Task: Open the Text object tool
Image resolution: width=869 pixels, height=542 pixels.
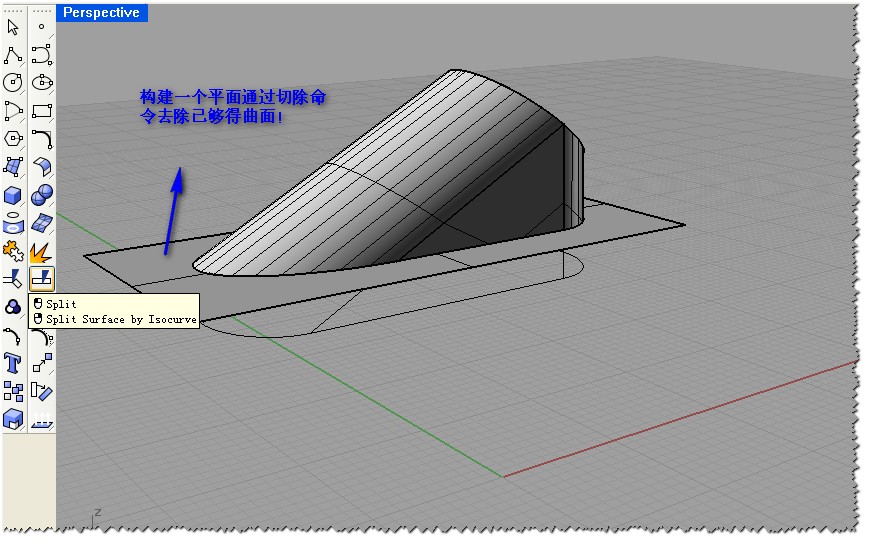Action: pos(13,364)
